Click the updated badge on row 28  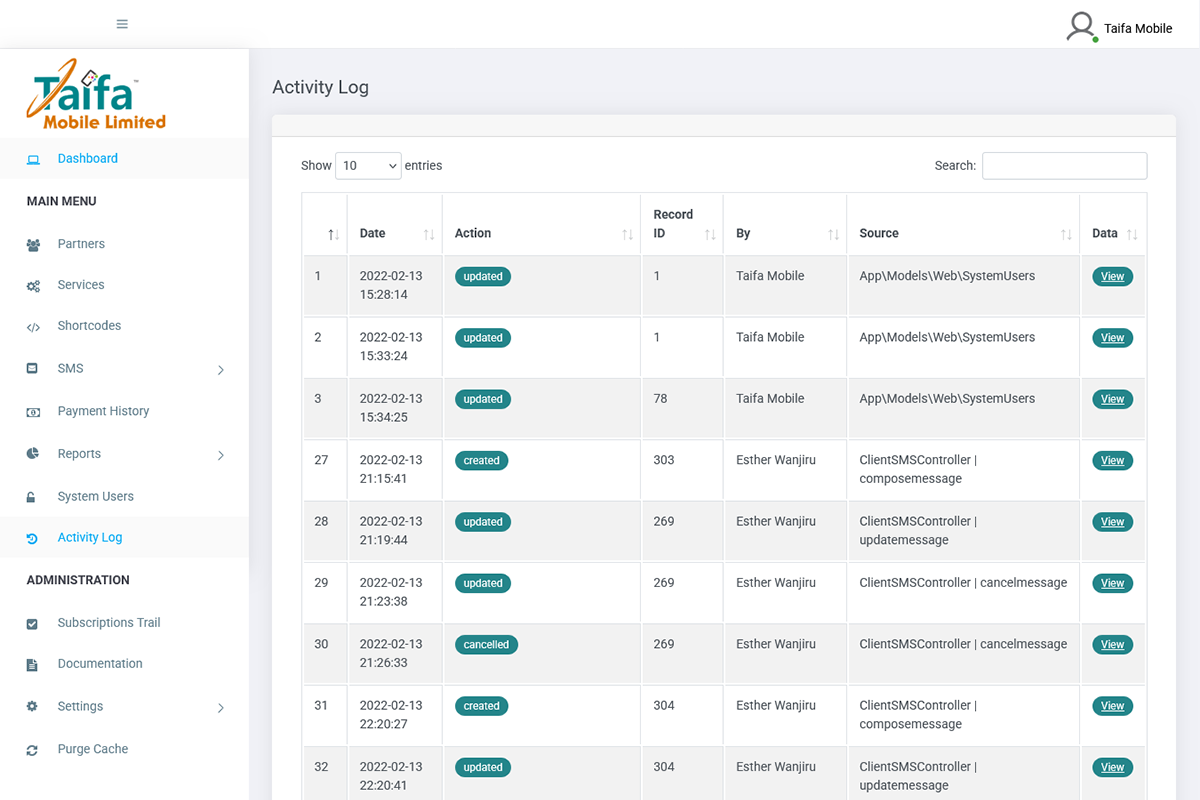483,521
